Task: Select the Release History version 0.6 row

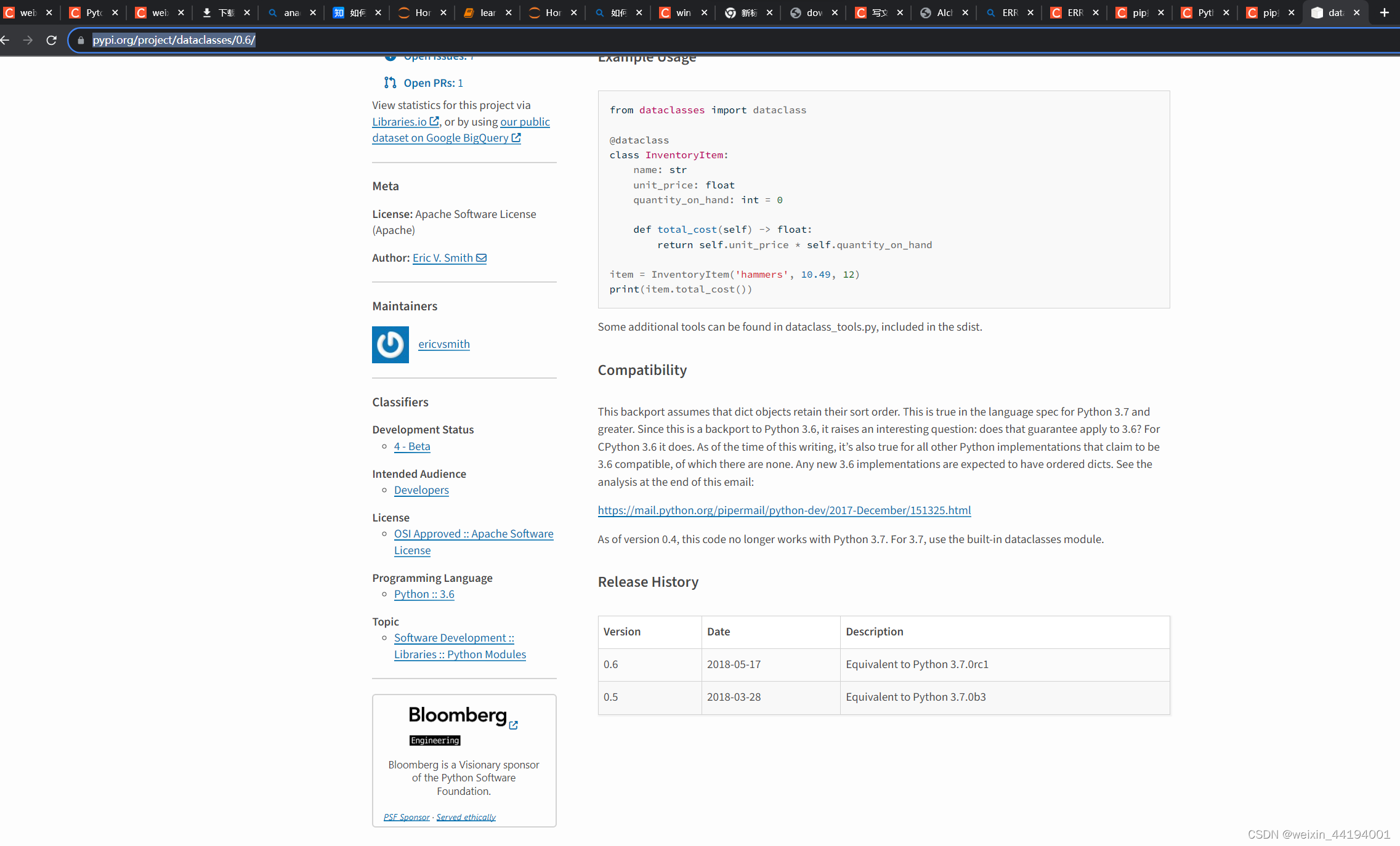Action: (x=883, y=664)
